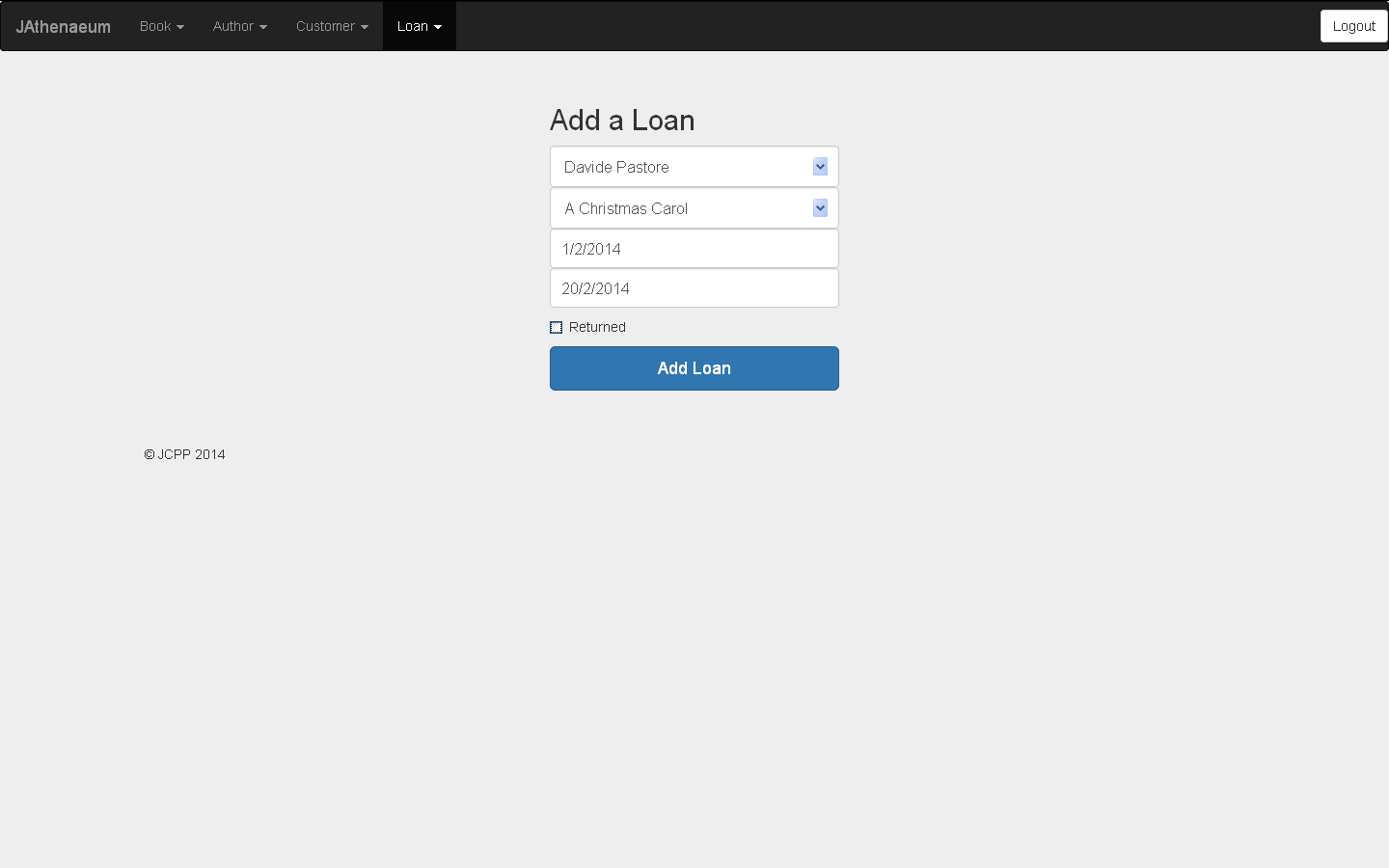Select the '© JCPP 2014' footer text

click(x=184, y=454)
